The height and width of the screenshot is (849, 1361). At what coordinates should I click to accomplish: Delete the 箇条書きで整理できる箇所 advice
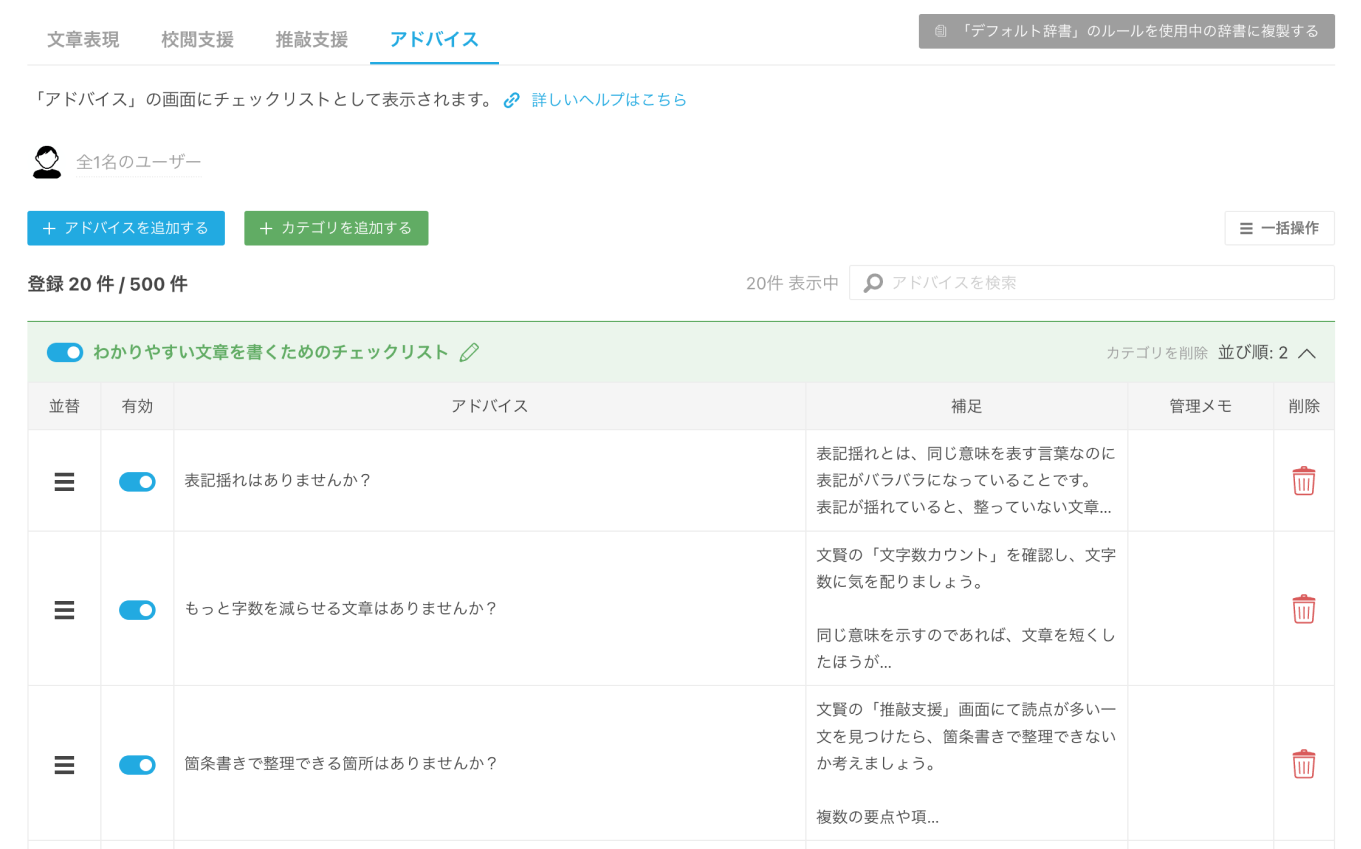[1304, 764]
